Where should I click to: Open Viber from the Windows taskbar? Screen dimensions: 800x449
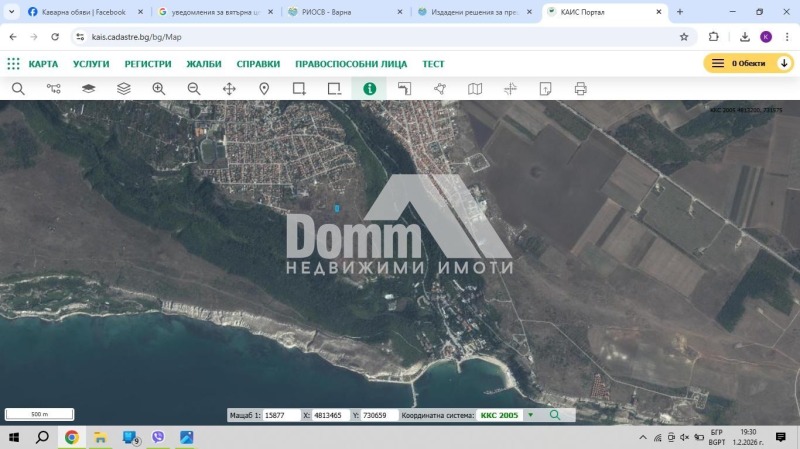coord(158,438)
